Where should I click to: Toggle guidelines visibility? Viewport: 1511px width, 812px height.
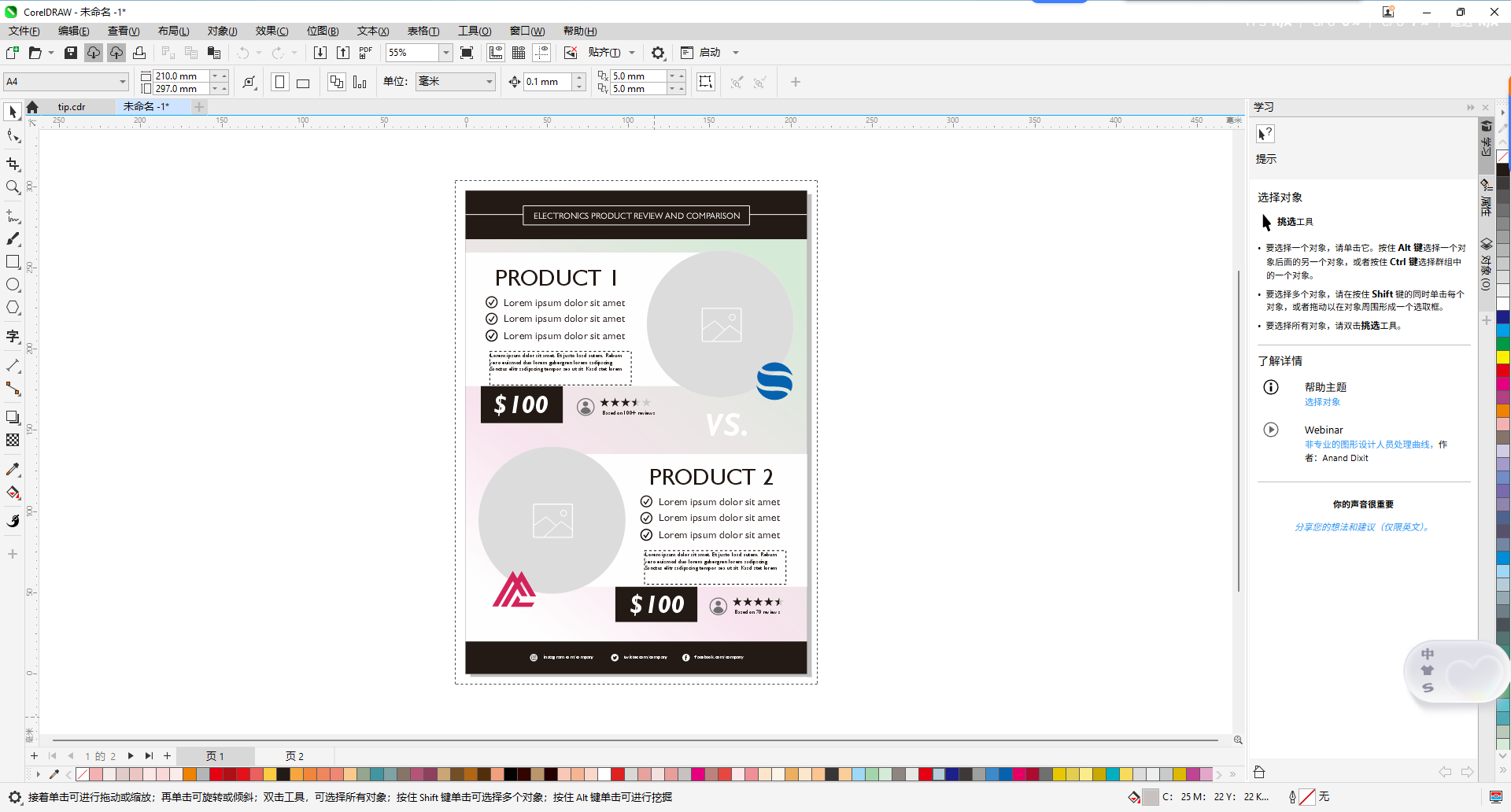[541, 52]
